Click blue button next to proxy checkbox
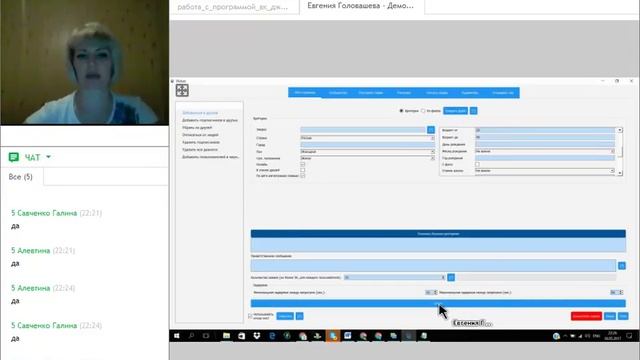 point(285,316)
